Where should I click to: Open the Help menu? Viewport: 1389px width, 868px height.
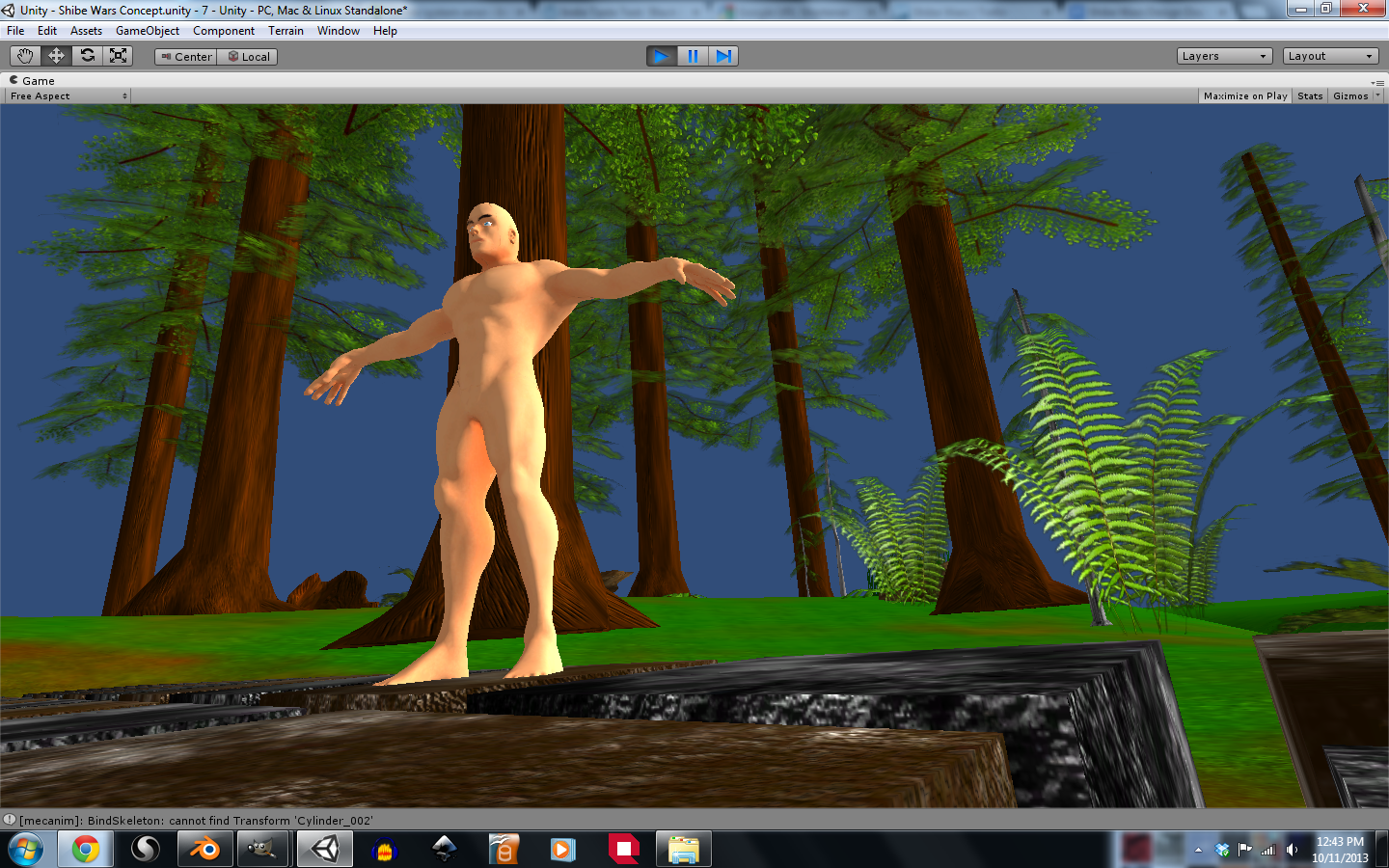(x=385, y=31)
